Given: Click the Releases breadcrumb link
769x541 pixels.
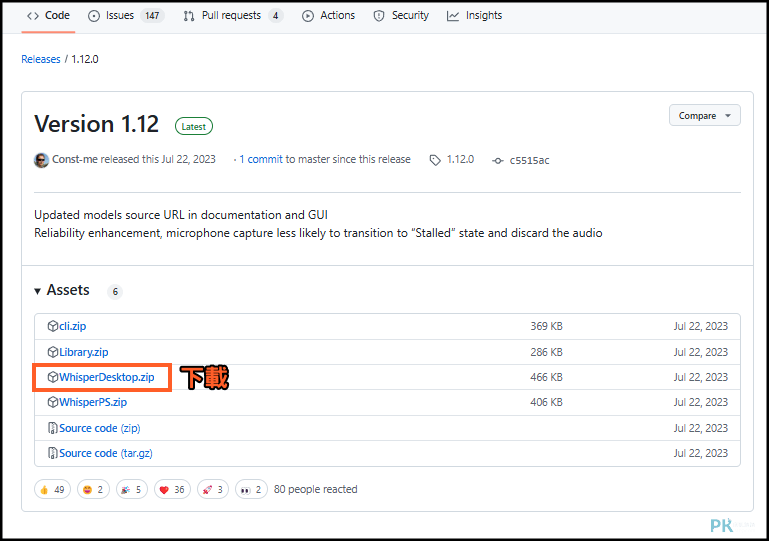Looking at the screenshot, I should point(41,59).
